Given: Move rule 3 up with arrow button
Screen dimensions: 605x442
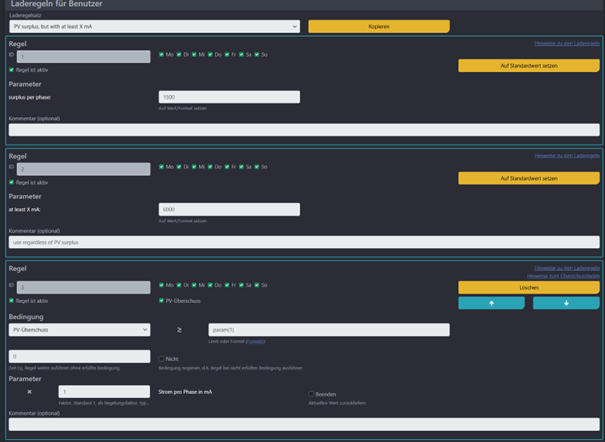Looking at the screenshot, I should (x=491, y=303).
